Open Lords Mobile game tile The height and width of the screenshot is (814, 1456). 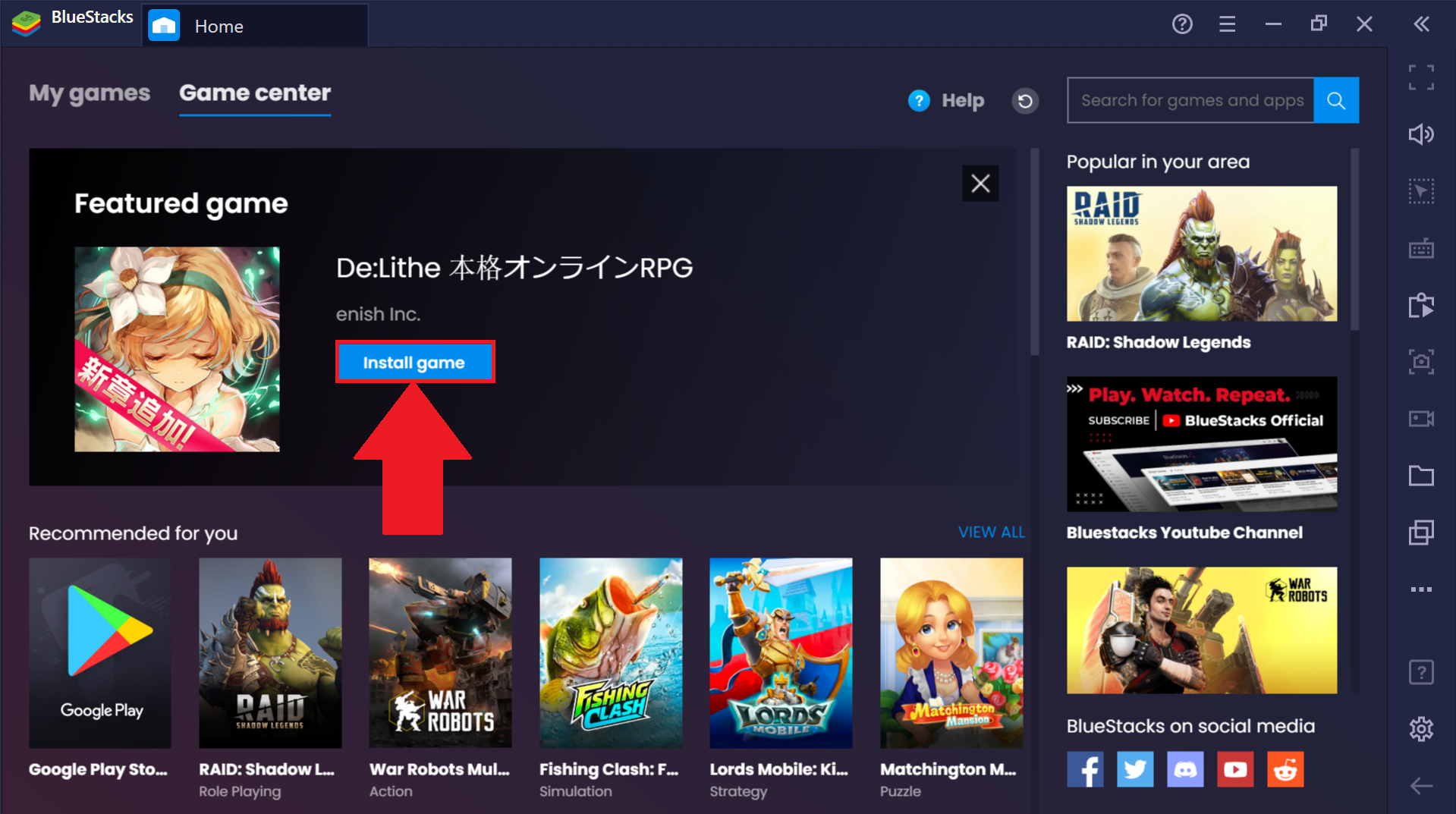pos(781,653)
